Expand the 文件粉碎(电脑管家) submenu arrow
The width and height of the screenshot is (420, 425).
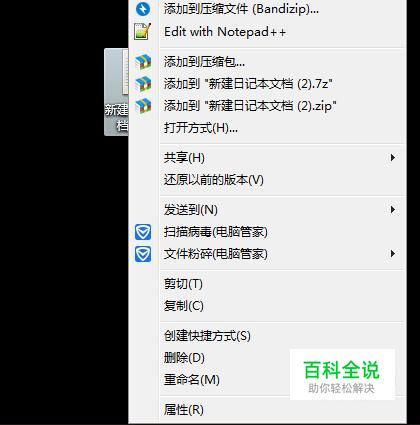pos(393,254)
